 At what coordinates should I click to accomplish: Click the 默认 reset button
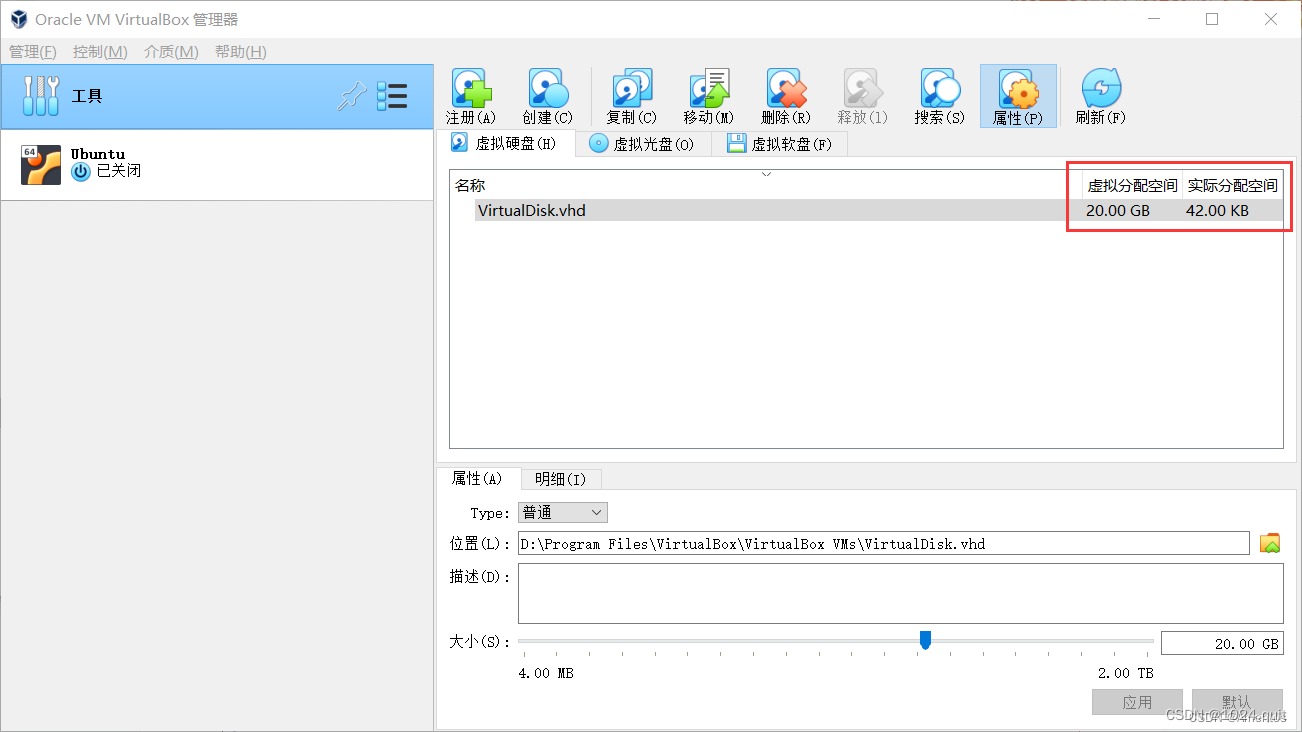tap(1237, 702)
